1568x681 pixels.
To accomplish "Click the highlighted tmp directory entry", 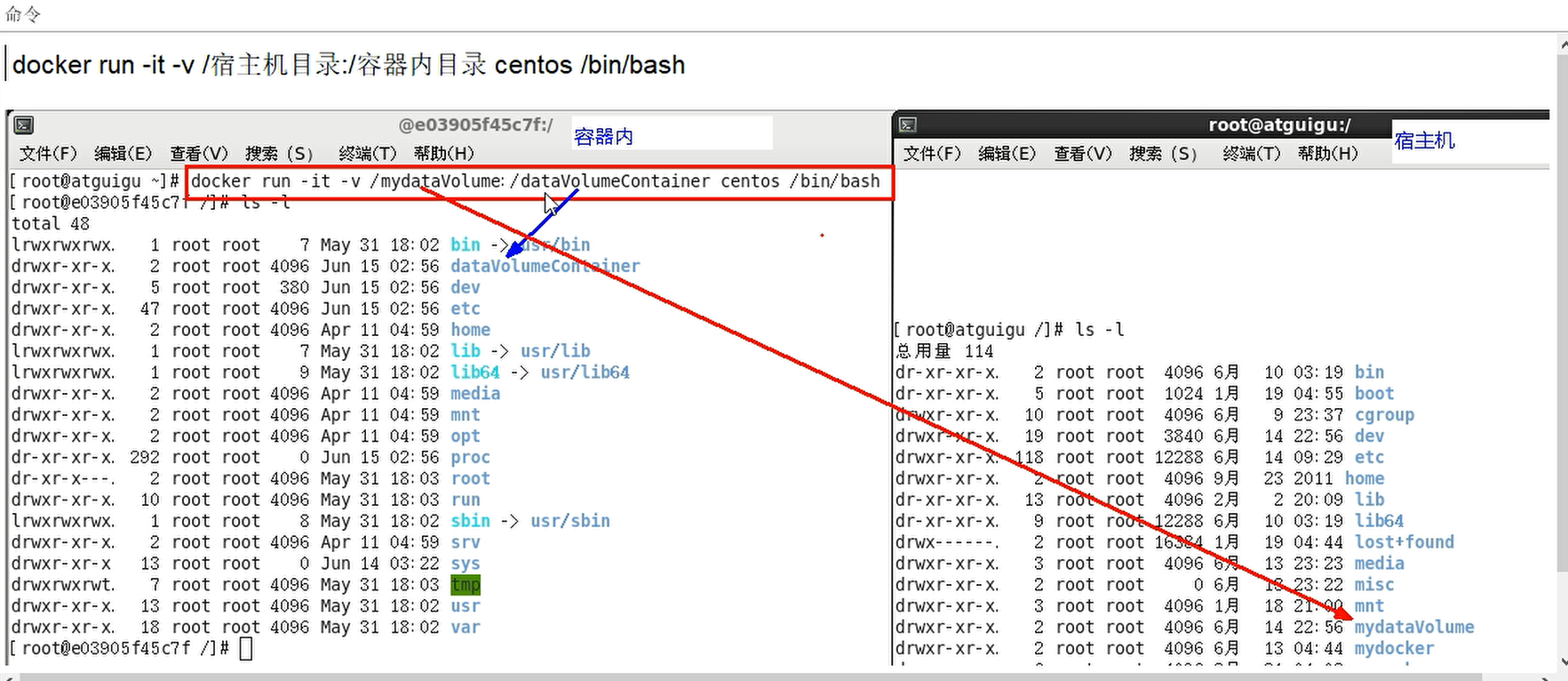I will point(466,585).
